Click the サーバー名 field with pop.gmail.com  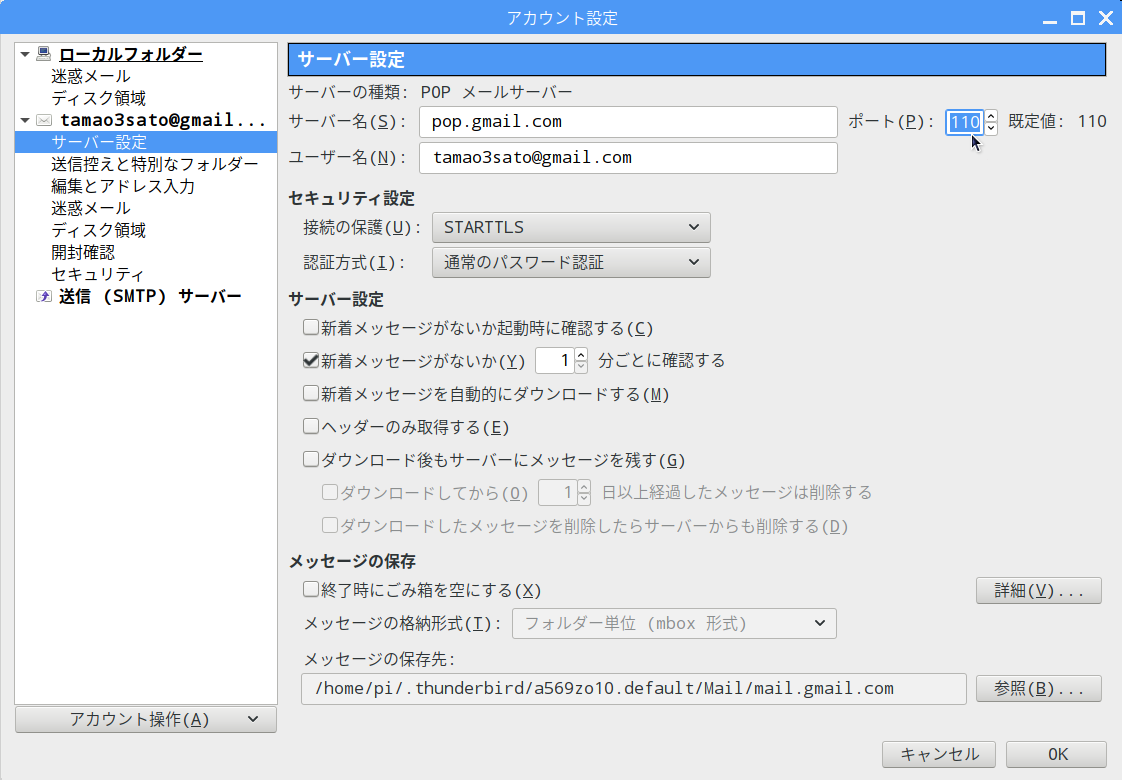click(x=628, y=122)
